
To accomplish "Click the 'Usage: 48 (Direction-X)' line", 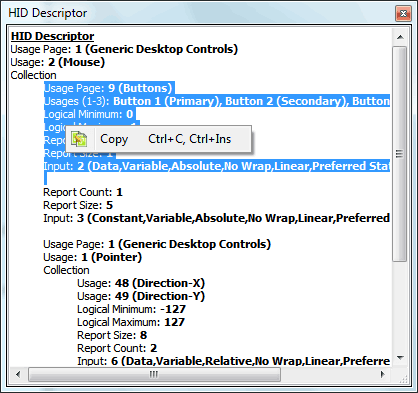I will 141,283.
